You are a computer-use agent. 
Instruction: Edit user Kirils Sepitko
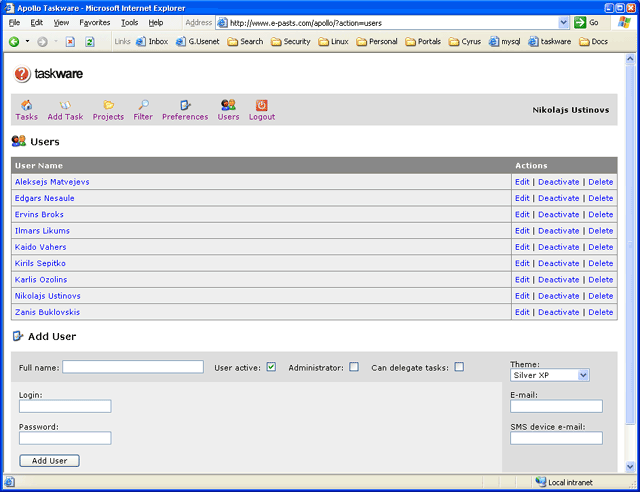(x=522, y=264)
